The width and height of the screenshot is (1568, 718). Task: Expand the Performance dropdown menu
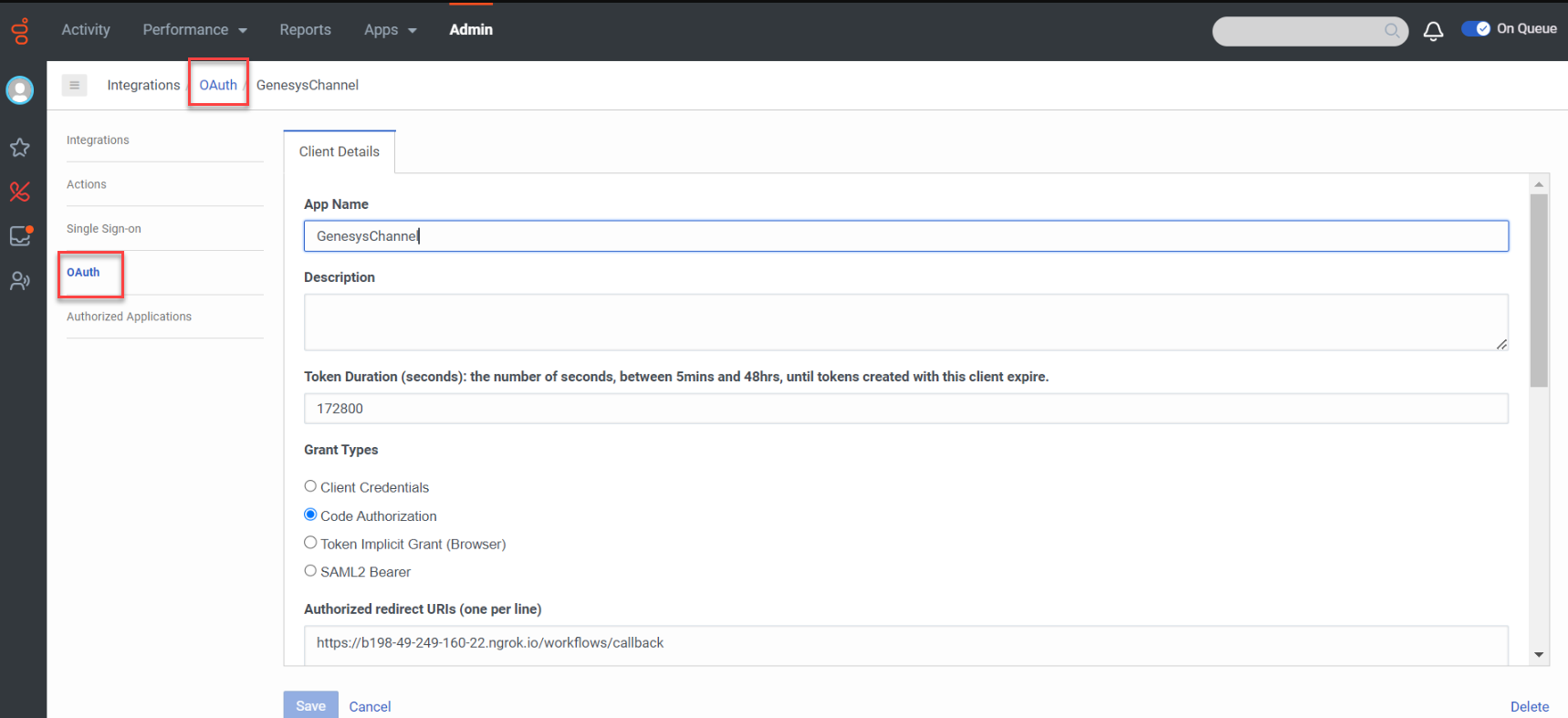(194, 30)
